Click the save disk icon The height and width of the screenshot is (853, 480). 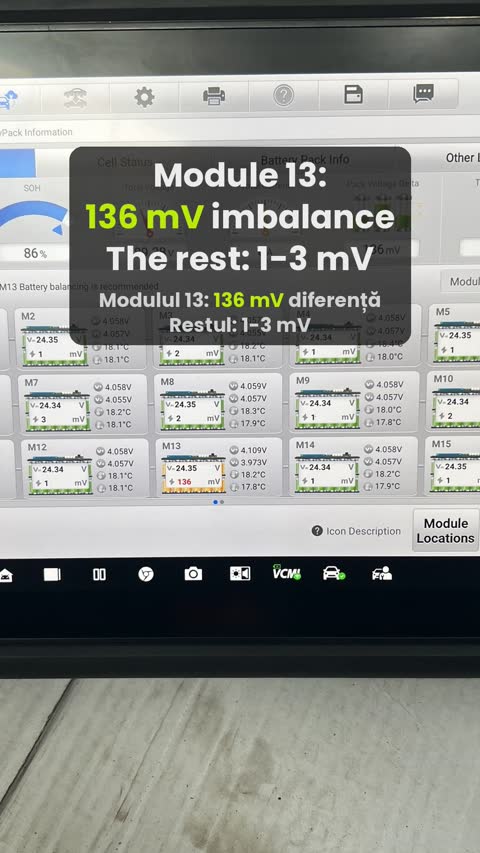[354, 95]
